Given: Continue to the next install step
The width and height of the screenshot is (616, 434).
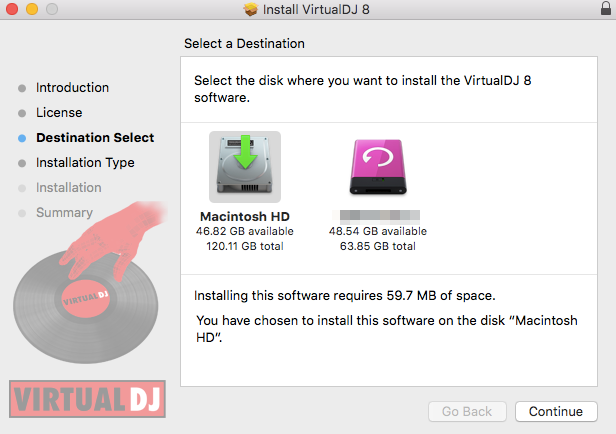Looking at the screenshot, I should pyautogui.click(x=556, y=411).
